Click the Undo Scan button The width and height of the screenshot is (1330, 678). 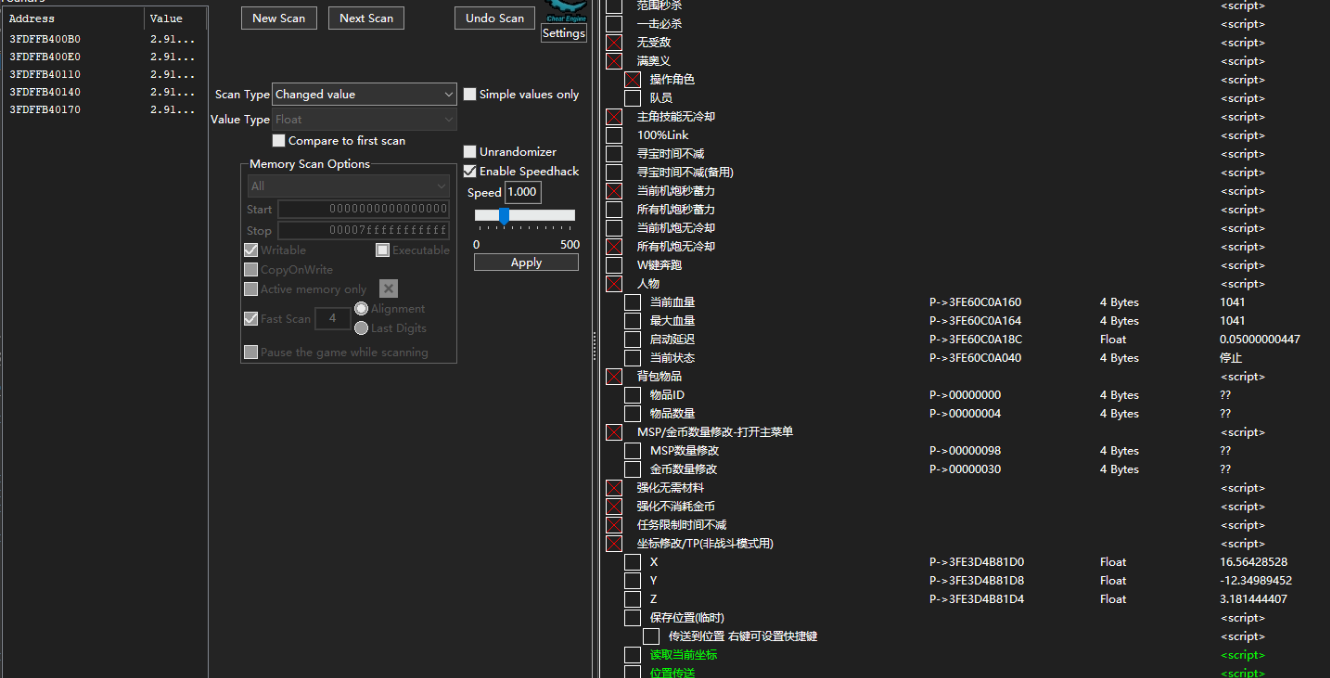pos(494,18)
